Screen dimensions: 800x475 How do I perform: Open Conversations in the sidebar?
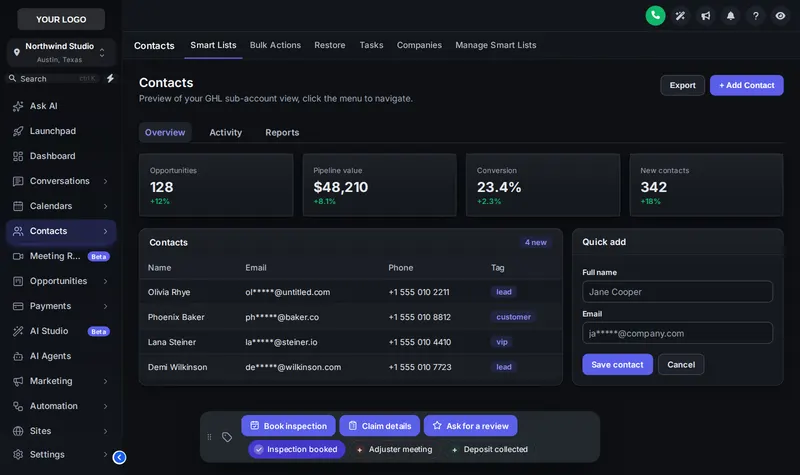(61, 181)
